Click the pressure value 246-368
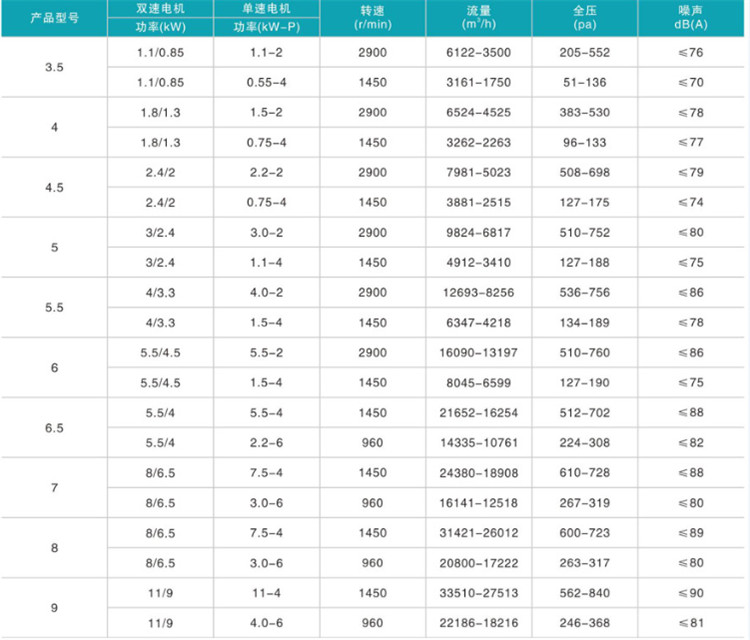Image resolution: width=750 pixels, height=640 pixels. pos(585,622)
